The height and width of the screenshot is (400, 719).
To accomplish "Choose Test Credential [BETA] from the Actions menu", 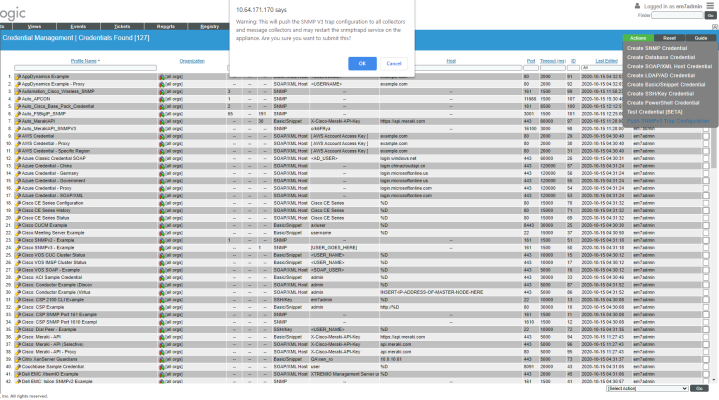I will coord(654,112).
